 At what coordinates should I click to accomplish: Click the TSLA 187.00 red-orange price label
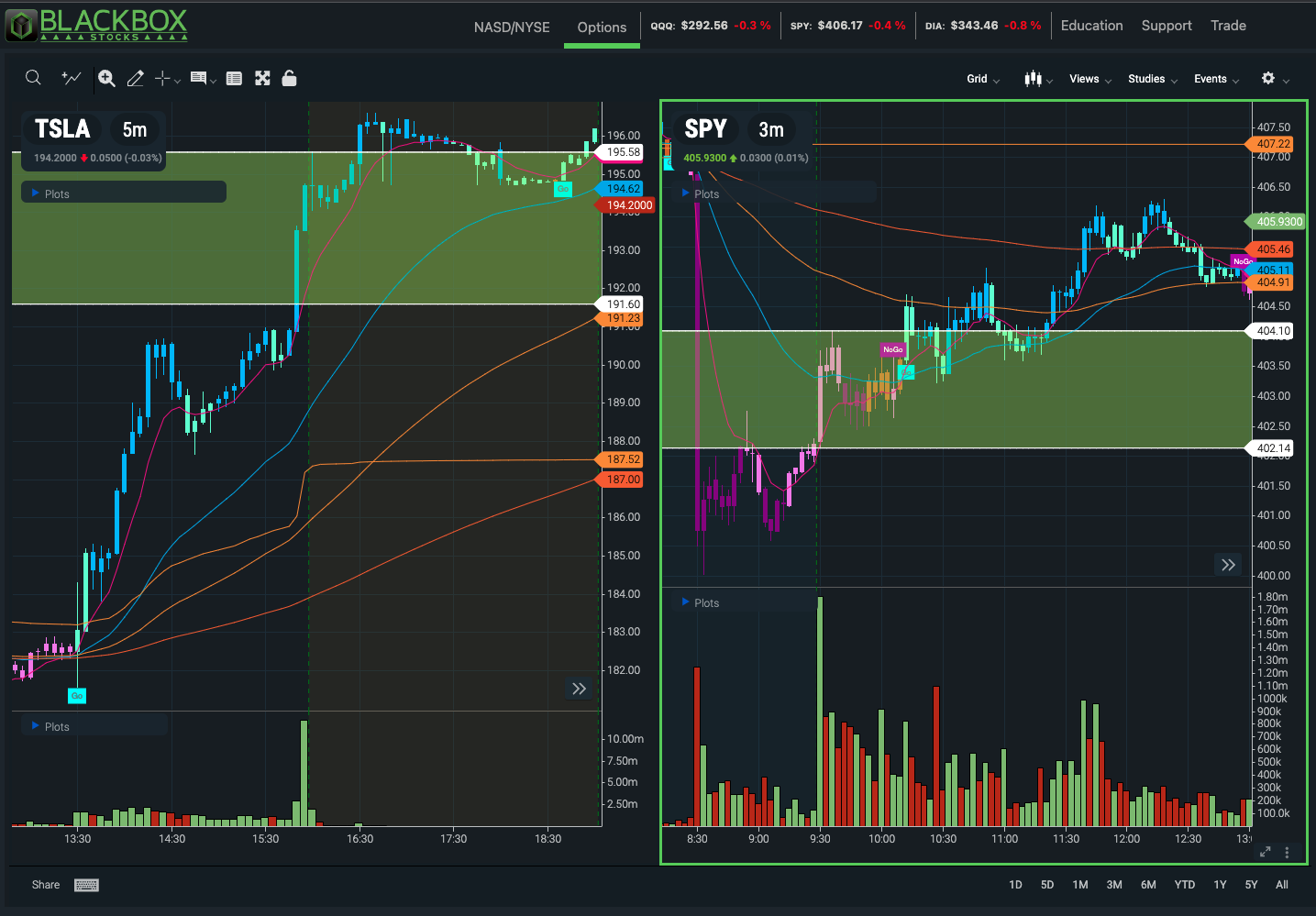pos(622,480)
